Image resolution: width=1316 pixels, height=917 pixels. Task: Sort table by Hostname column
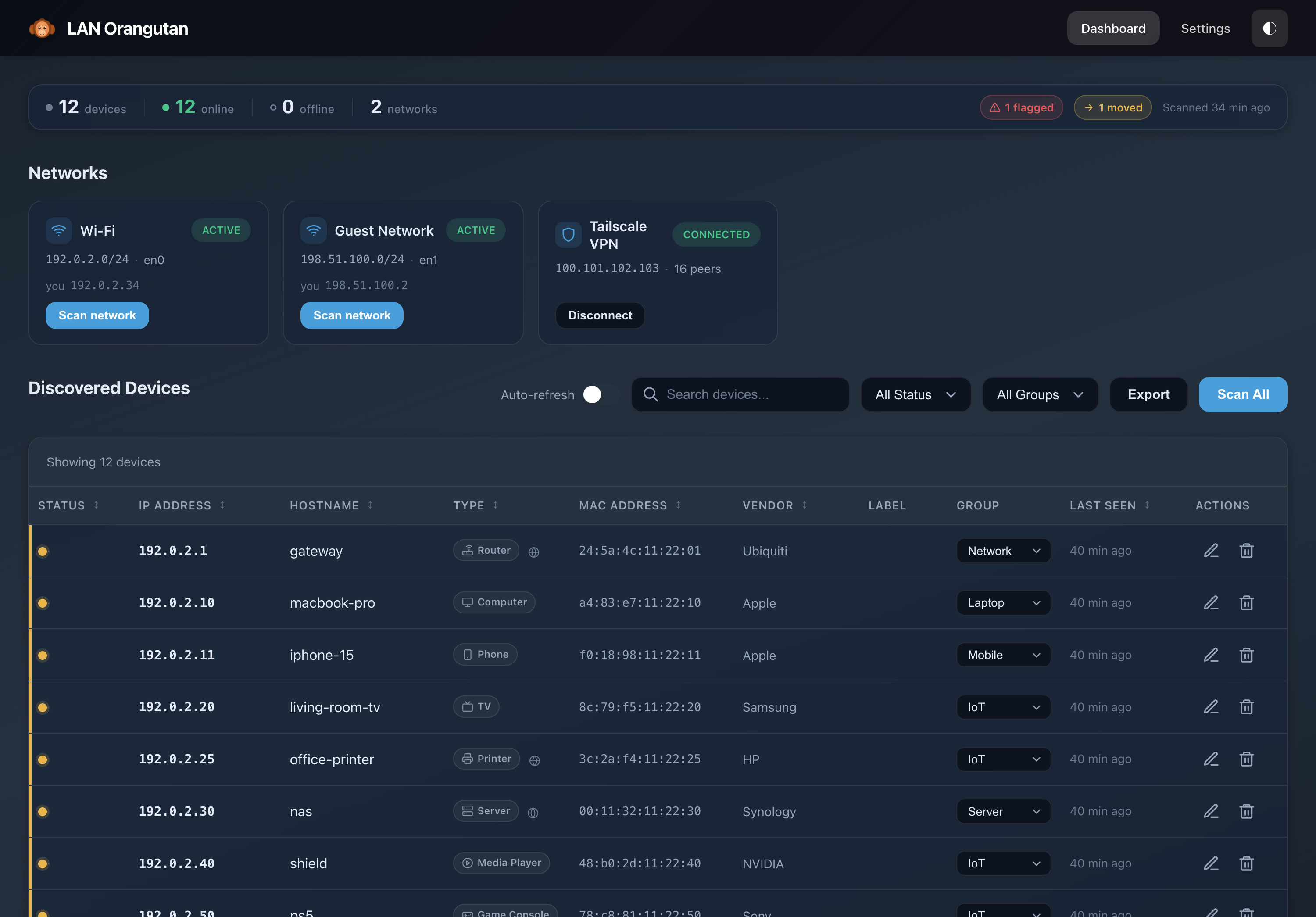click(x=331, y=505)
